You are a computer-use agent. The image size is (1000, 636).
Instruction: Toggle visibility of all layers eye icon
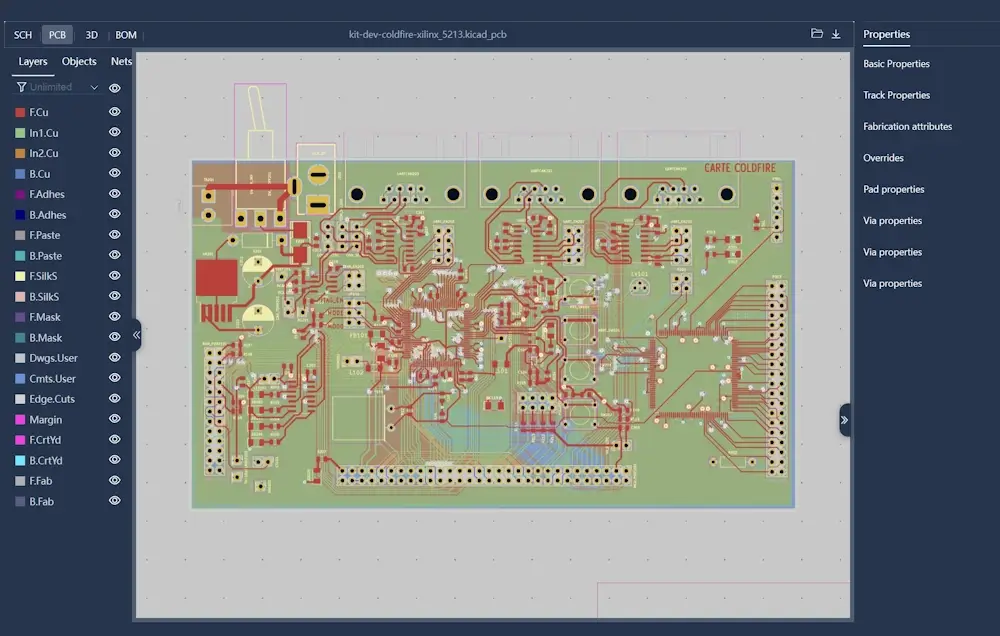[x=115, y=88]
